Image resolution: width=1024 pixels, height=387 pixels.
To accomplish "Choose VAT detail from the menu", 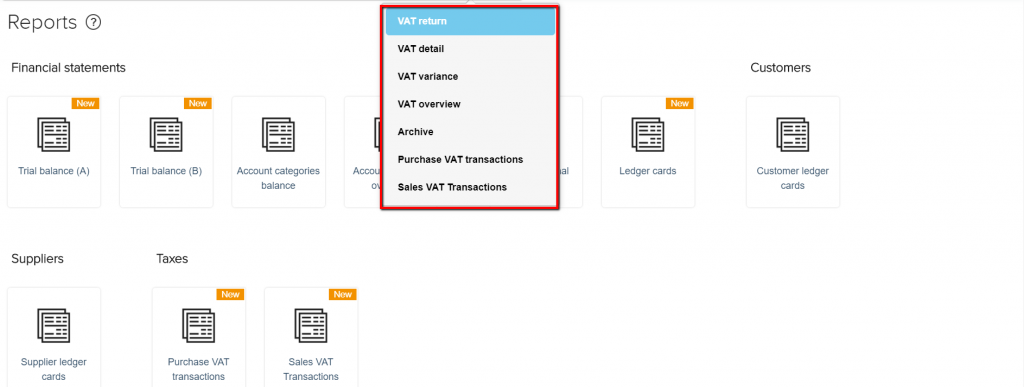I will (x=470, y=49).
